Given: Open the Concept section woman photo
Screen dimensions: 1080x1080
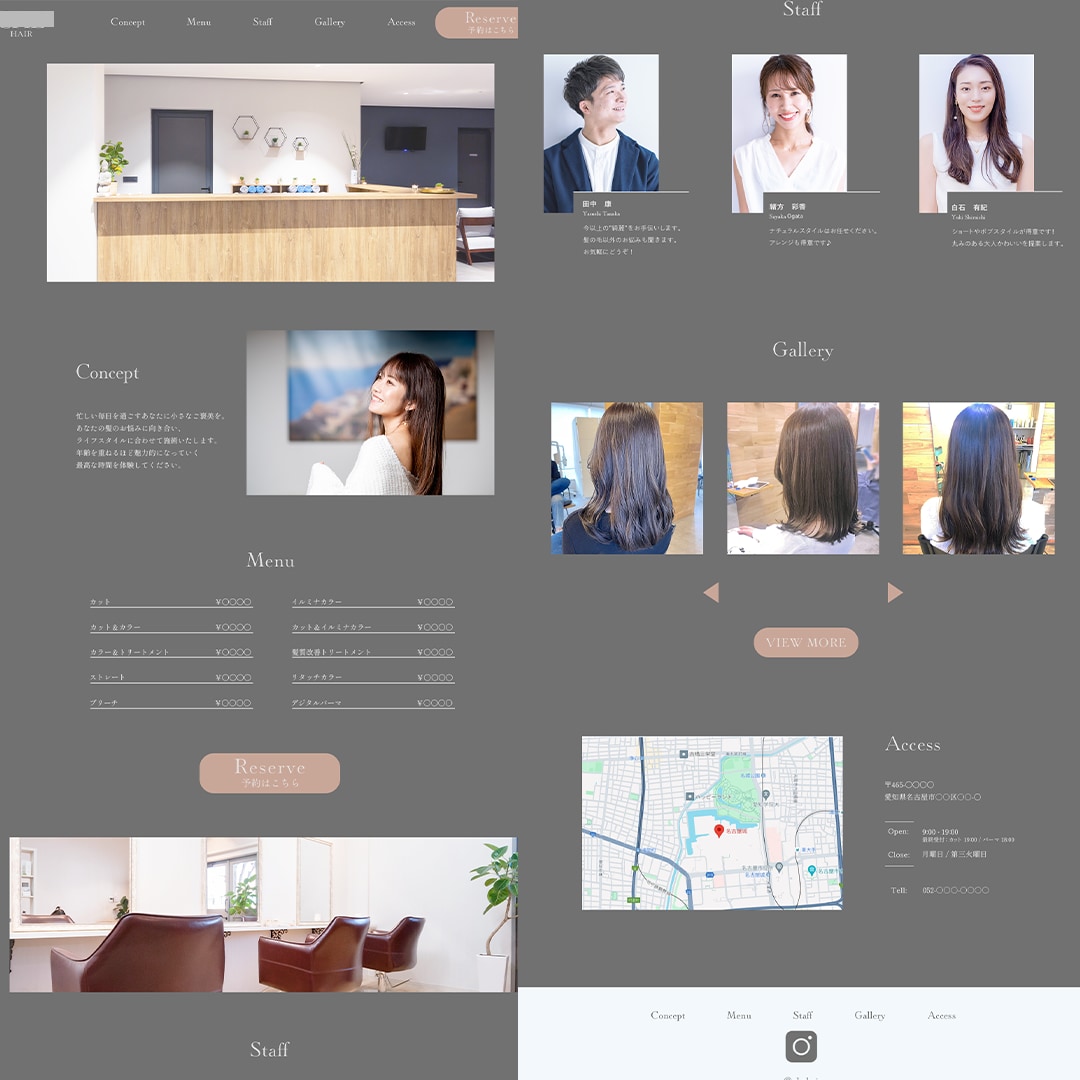Looking at the screenshot, I should tap(371, 413).
